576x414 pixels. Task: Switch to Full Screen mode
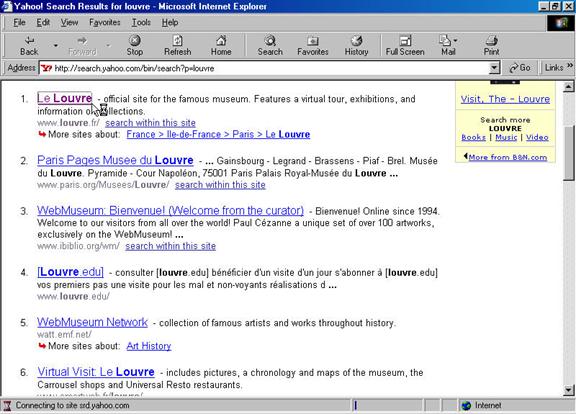click(405, 46)
